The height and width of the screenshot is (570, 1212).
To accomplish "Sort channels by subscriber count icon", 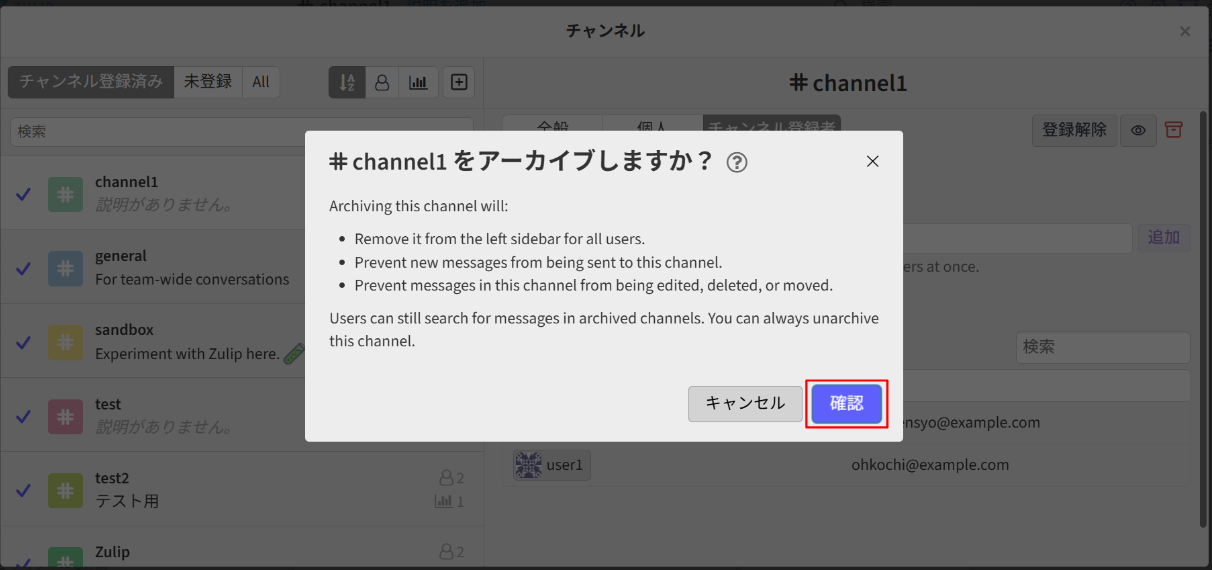I will pos(381,82).
